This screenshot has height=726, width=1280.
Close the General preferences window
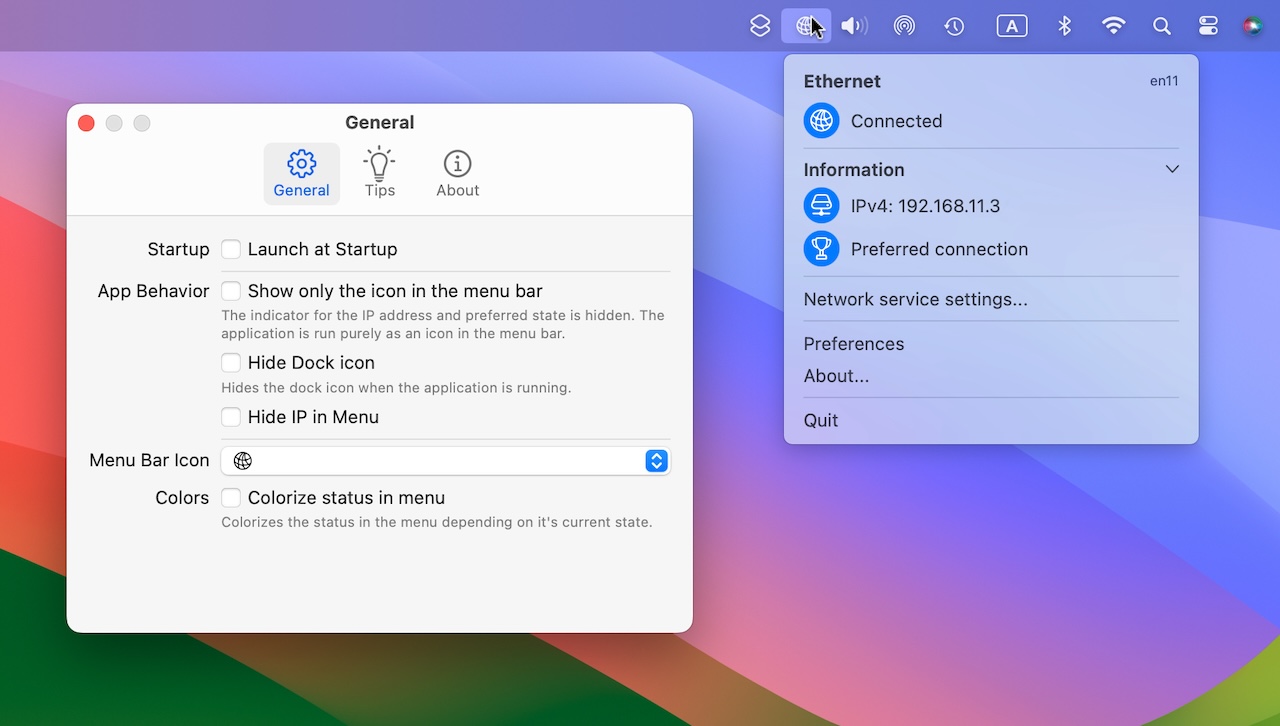[86, 123]
